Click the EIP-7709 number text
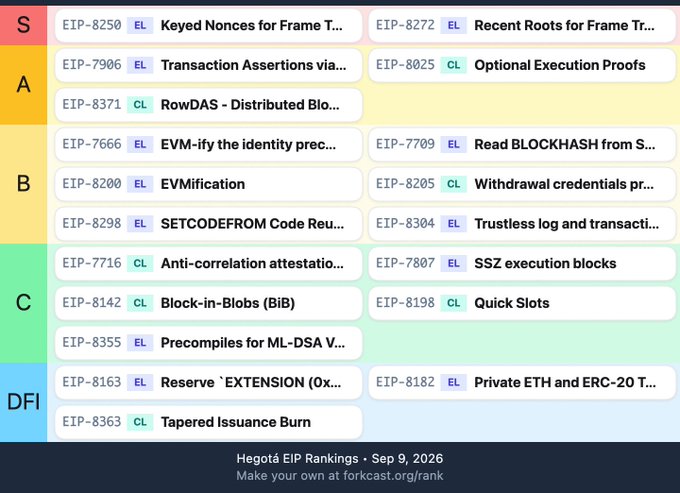The height and width of the screenshot is (493, 680). point(405,144)
